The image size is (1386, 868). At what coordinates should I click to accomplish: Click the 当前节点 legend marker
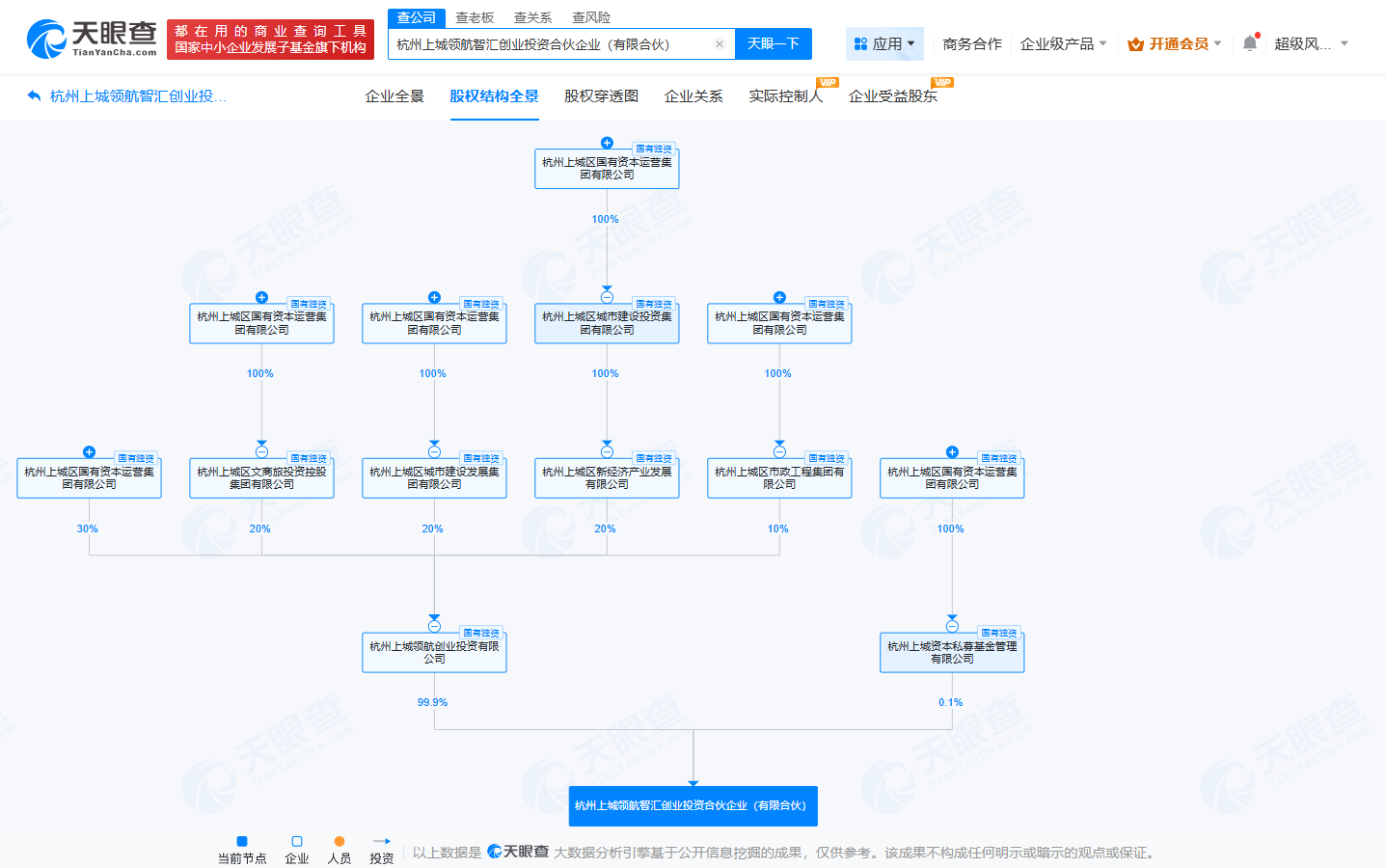[x=242, y=839]
